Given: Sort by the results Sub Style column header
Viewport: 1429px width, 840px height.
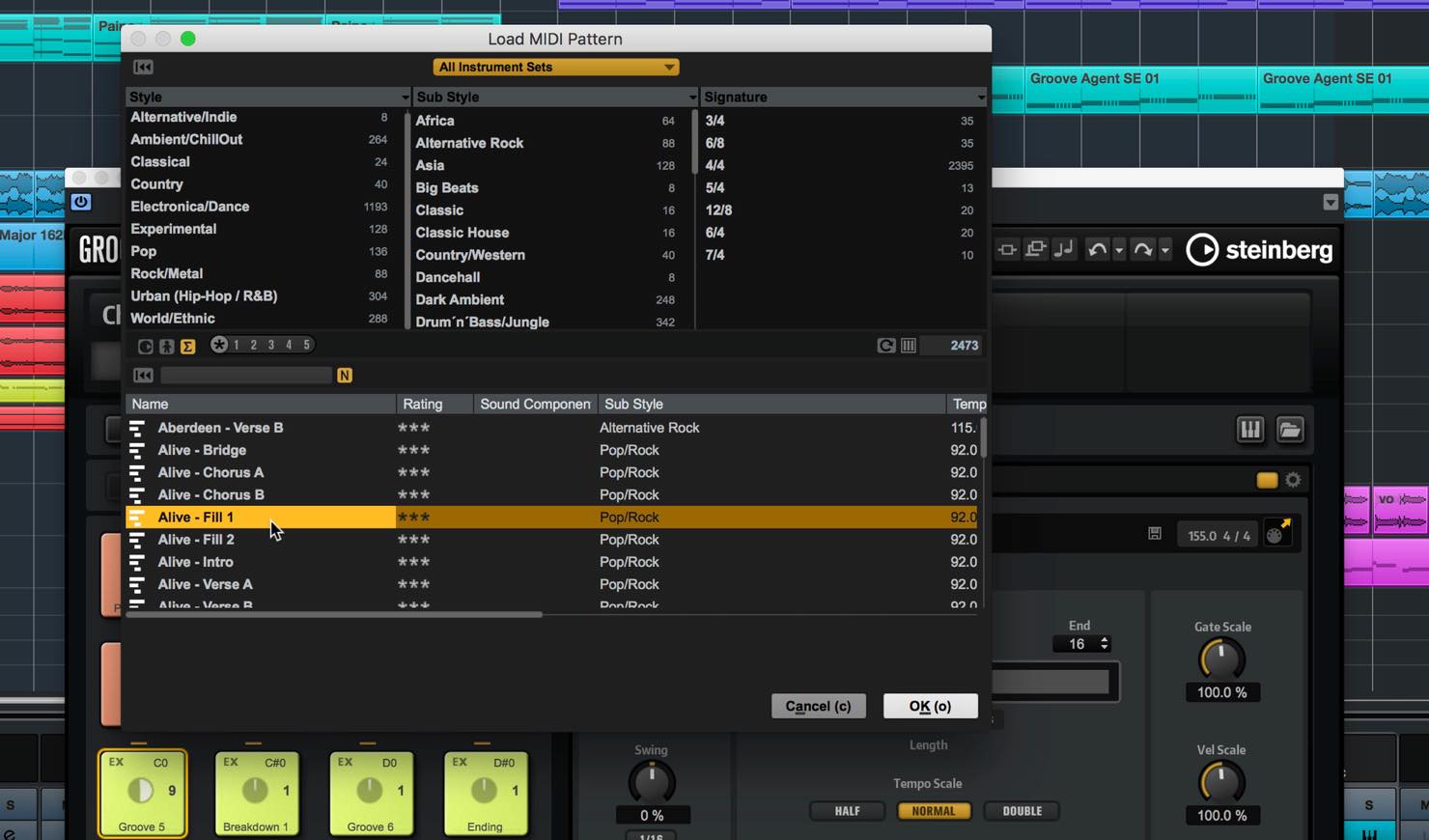Looking at the screenshot, I should tap(772, 404).
